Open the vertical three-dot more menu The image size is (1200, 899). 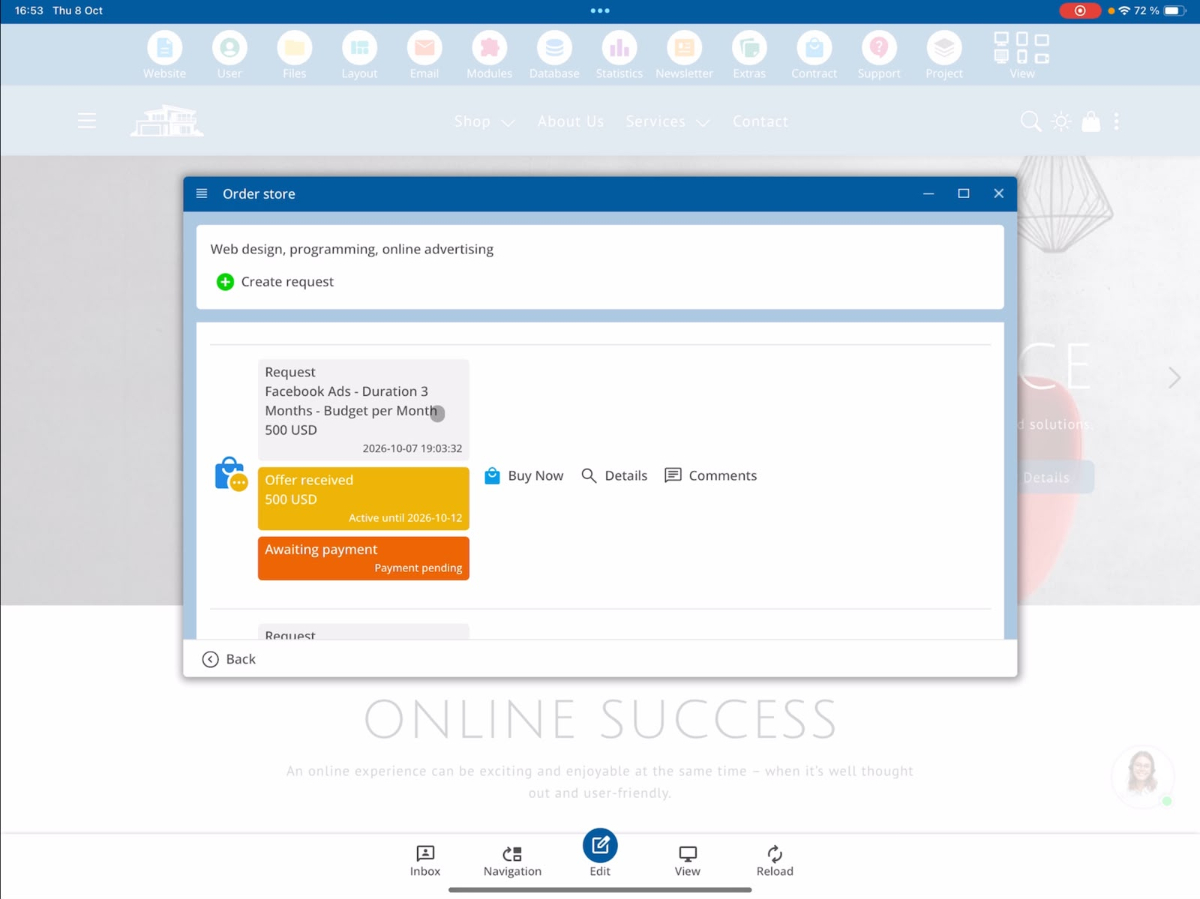pyautogui.click(x=1116, y=122)
